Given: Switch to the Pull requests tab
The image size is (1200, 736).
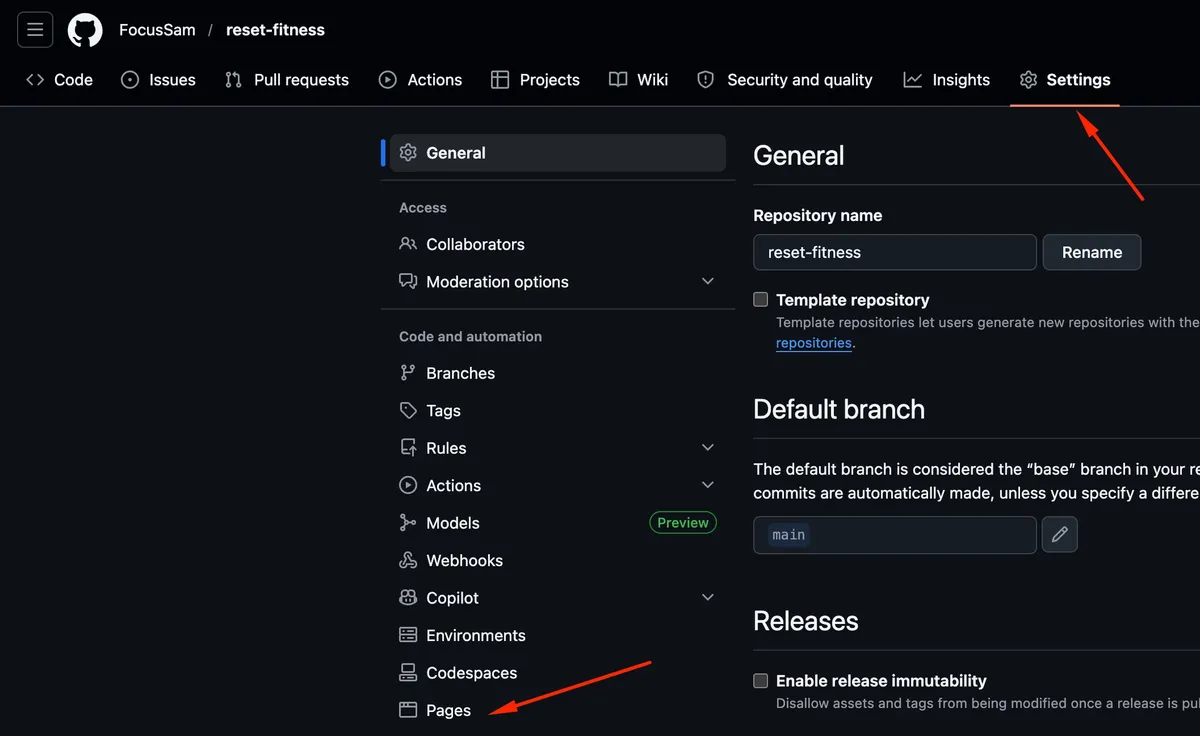Looking at the screenshot, I should [x=287, y=80].
